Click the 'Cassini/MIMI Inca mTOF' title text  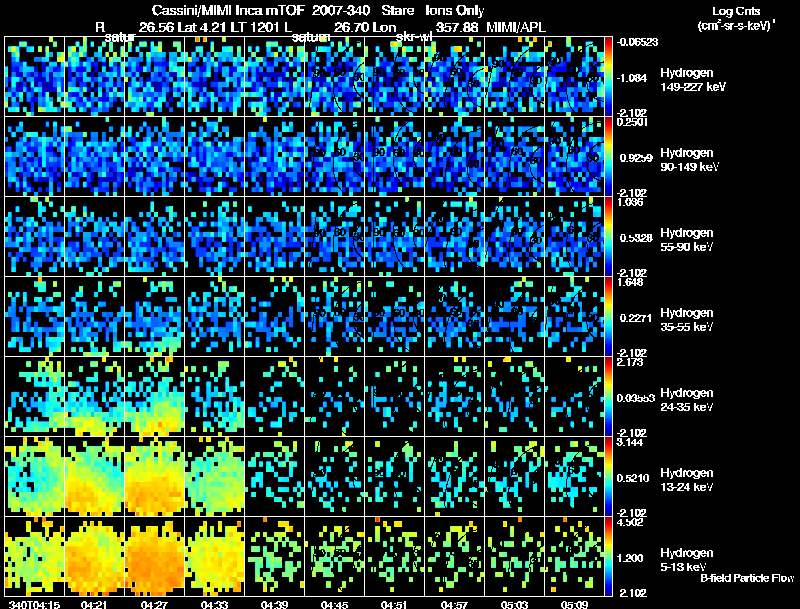[229, 10]
